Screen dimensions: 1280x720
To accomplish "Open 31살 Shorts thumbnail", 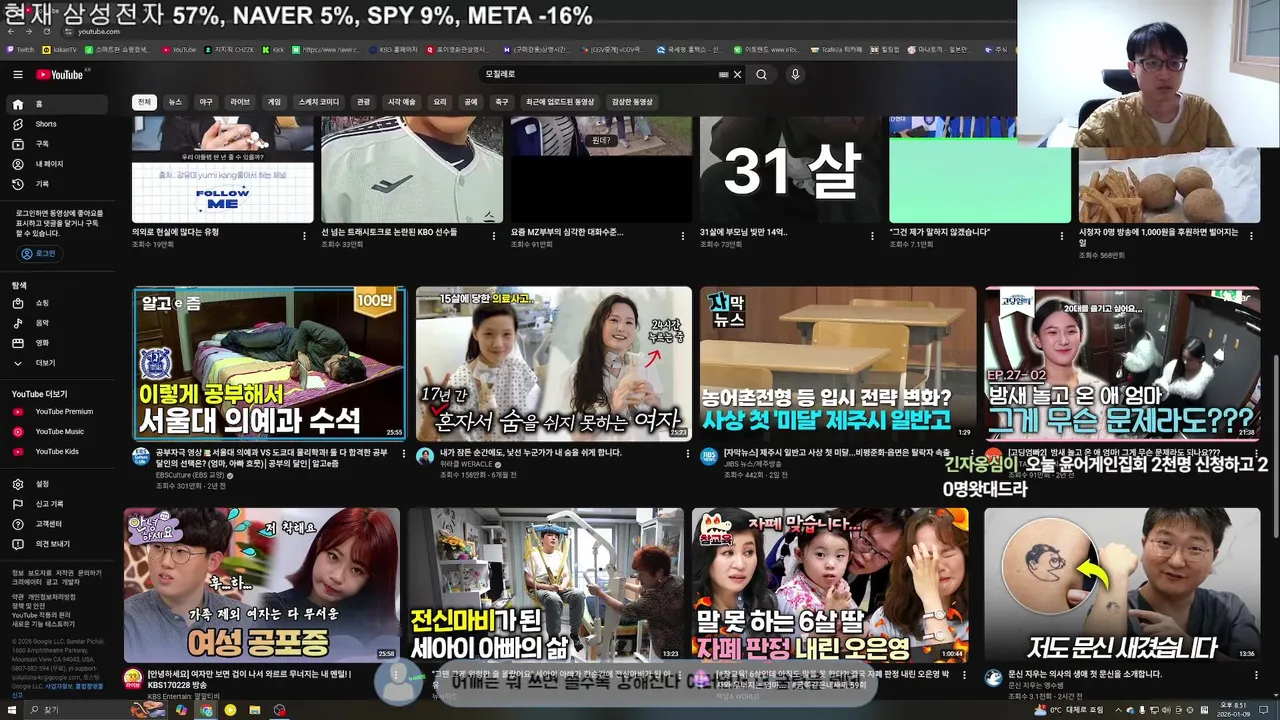I will tap(790, 170).
